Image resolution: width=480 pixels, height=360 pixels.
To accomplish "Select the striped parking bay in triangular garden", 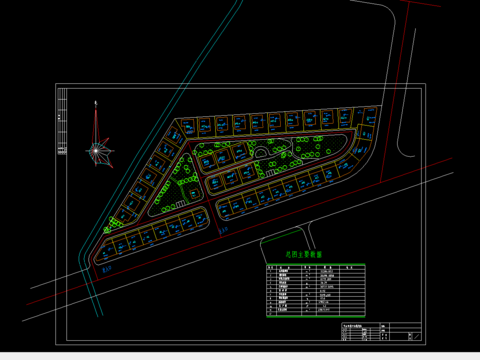I will pyautogui.click(x=180, y=204).
